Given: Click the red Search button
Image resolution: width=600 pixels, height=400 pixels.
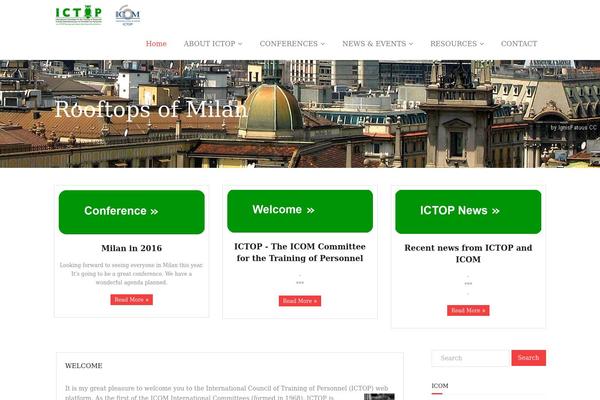Looking at the screenshot, I should pos(528,358).
